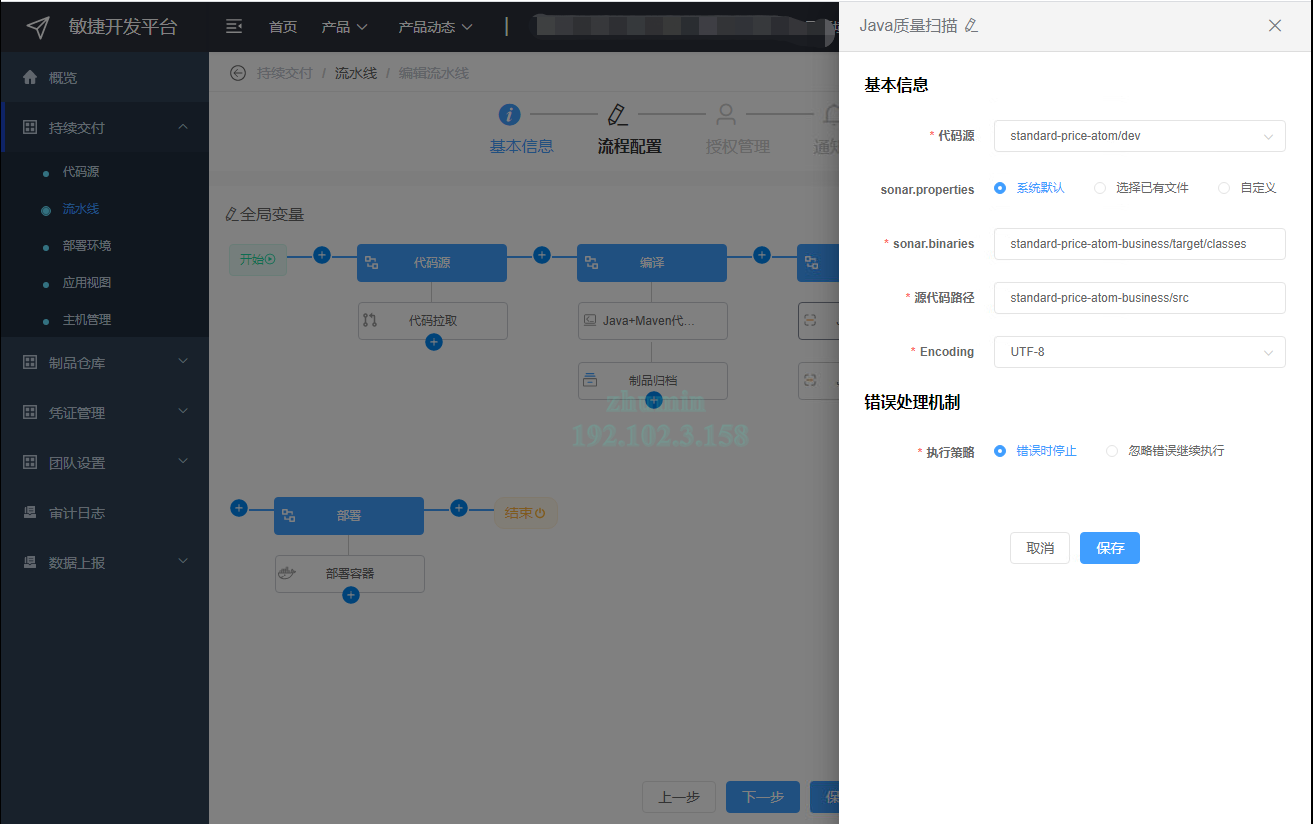
Task: Click the plus icon between 代码源 and 编译
Action: pyautogui.click(x=542, y=255)
